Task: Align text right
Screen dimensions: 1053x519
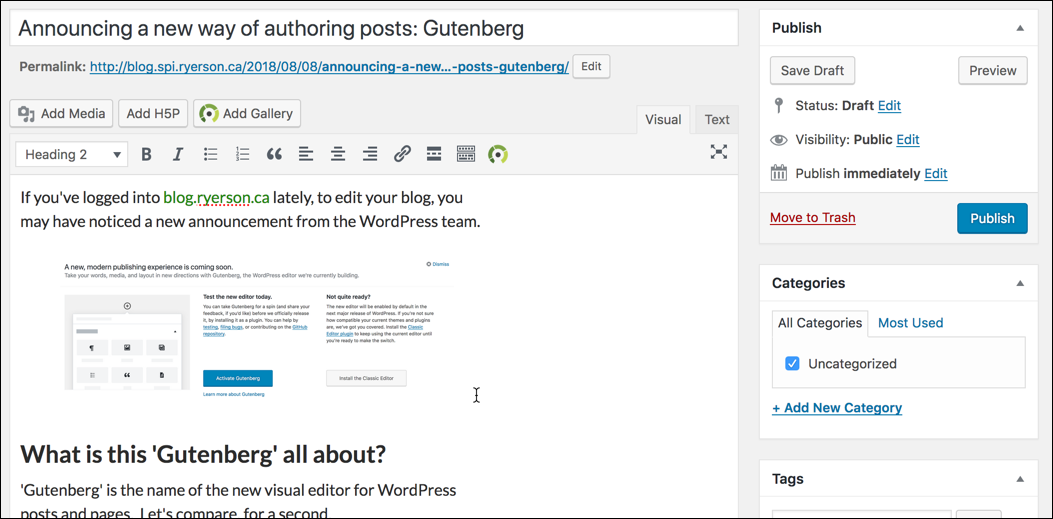Action: click(369, 154)
